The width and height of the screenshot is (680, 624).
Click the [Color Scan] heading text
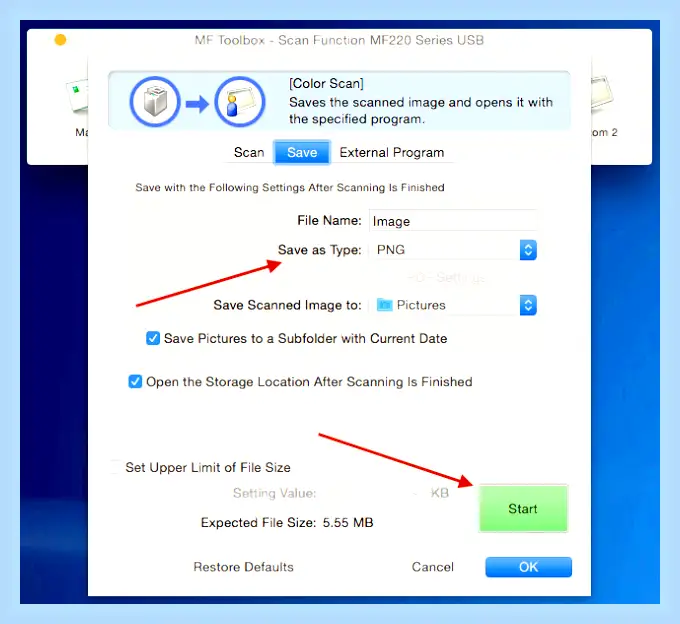(326, 83)
